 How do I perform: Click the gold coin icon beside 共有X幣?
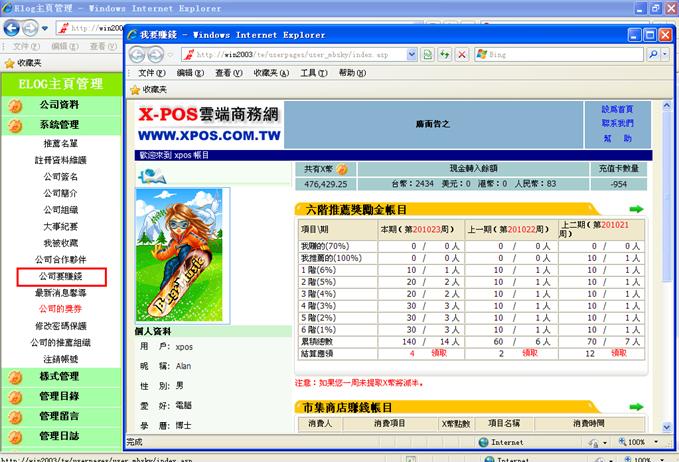(341, 170)
